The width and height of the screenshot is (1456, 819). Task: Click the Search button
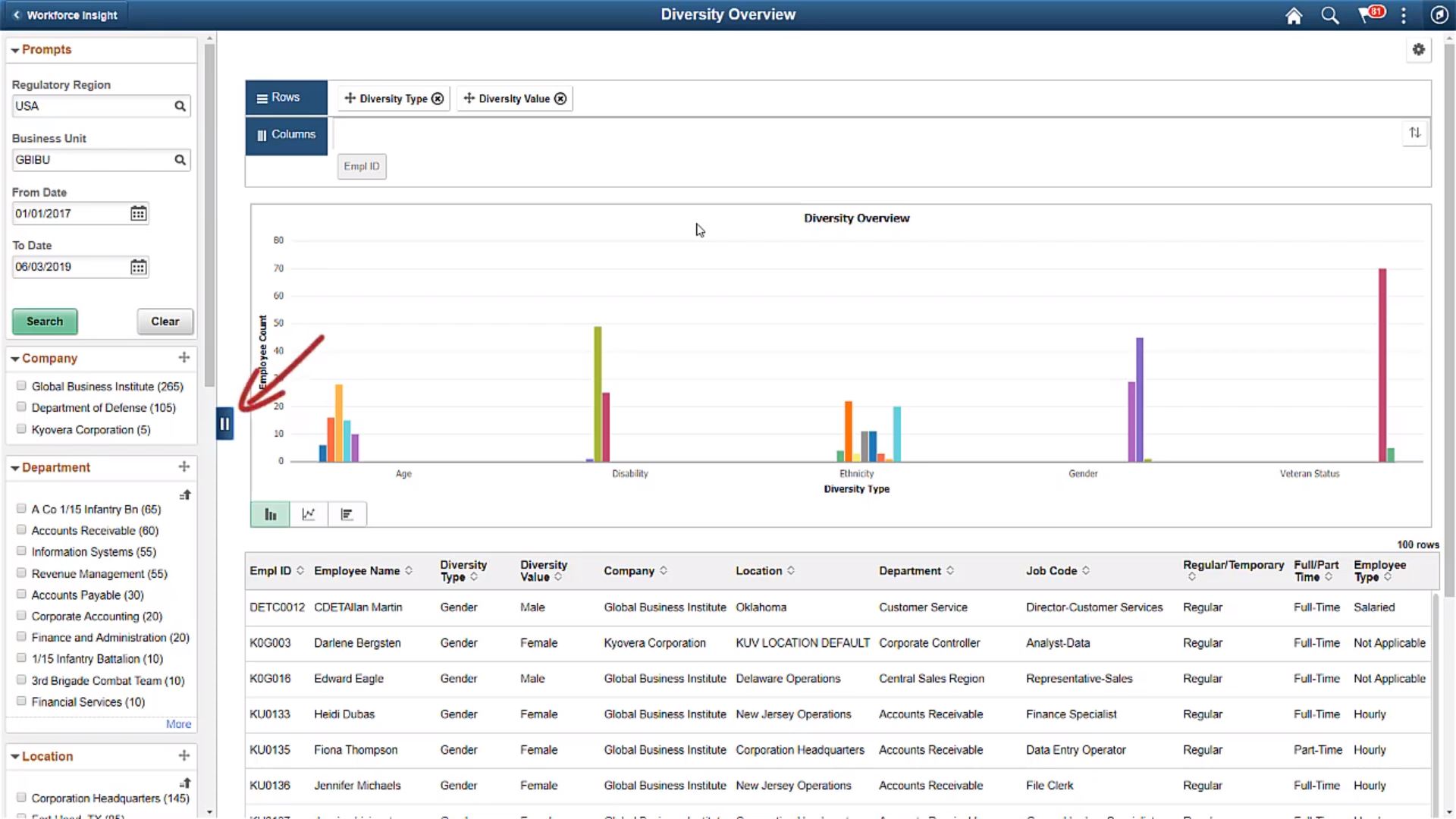[x=44, y=321]
